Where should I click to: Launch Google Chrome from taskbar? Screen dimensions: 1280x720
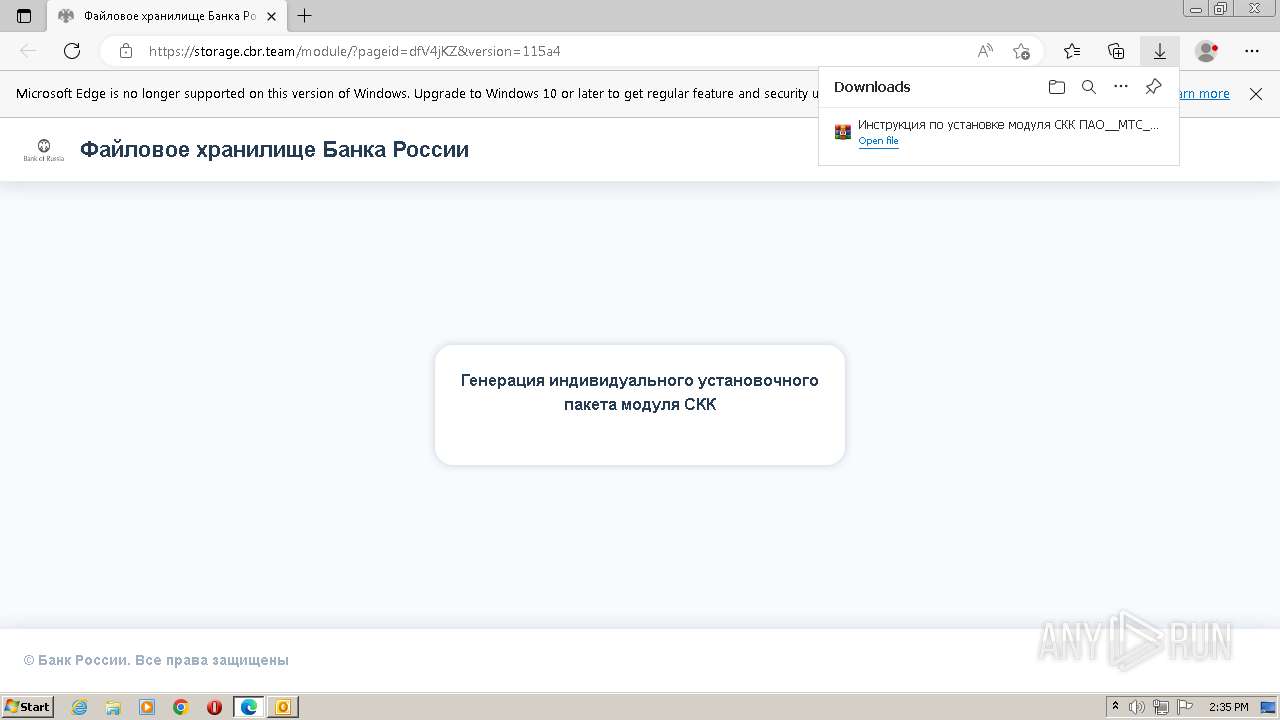point(181,707)
